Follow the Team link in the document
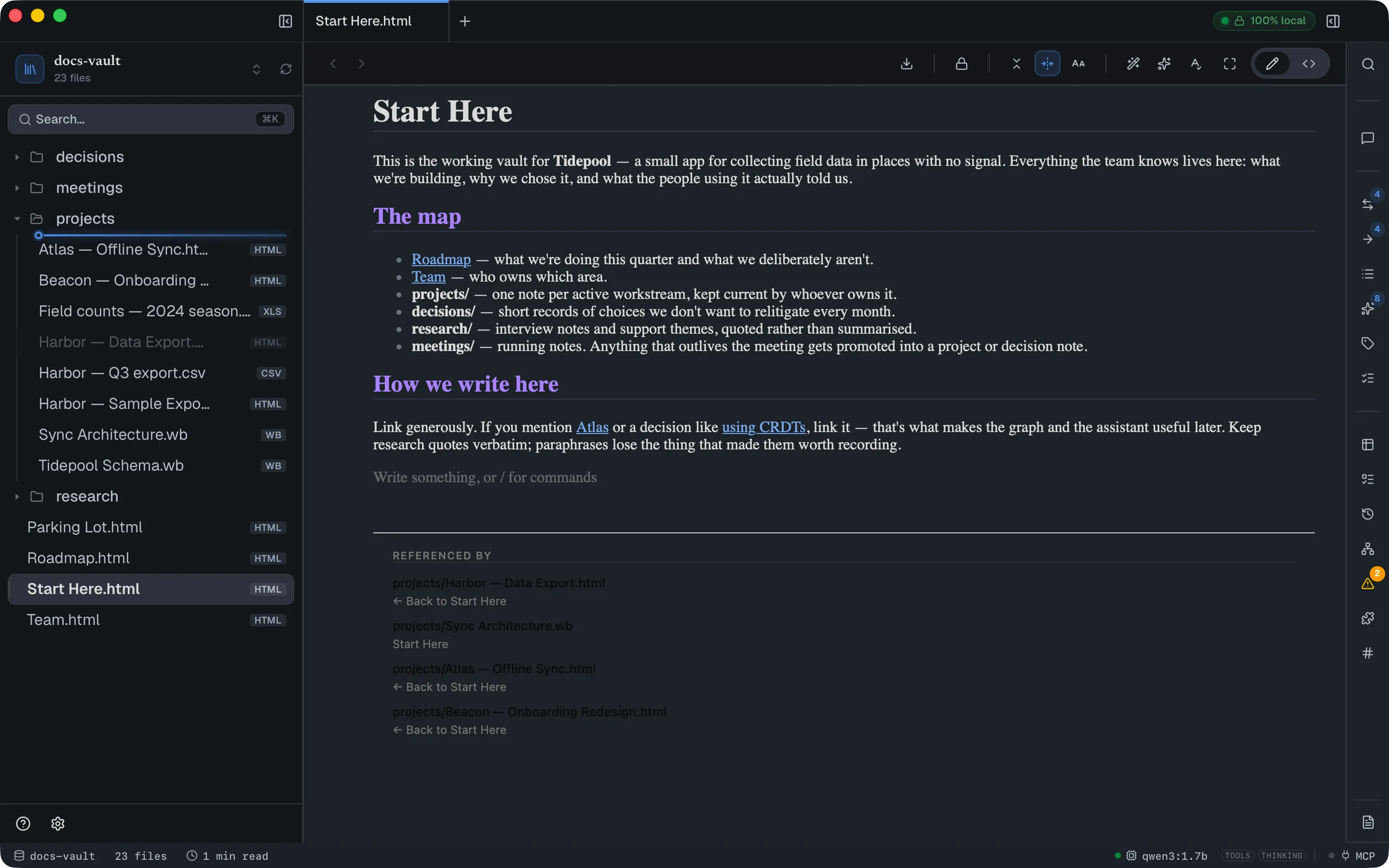The height and width of the screenshot is (868, 1389). (428, 277)
